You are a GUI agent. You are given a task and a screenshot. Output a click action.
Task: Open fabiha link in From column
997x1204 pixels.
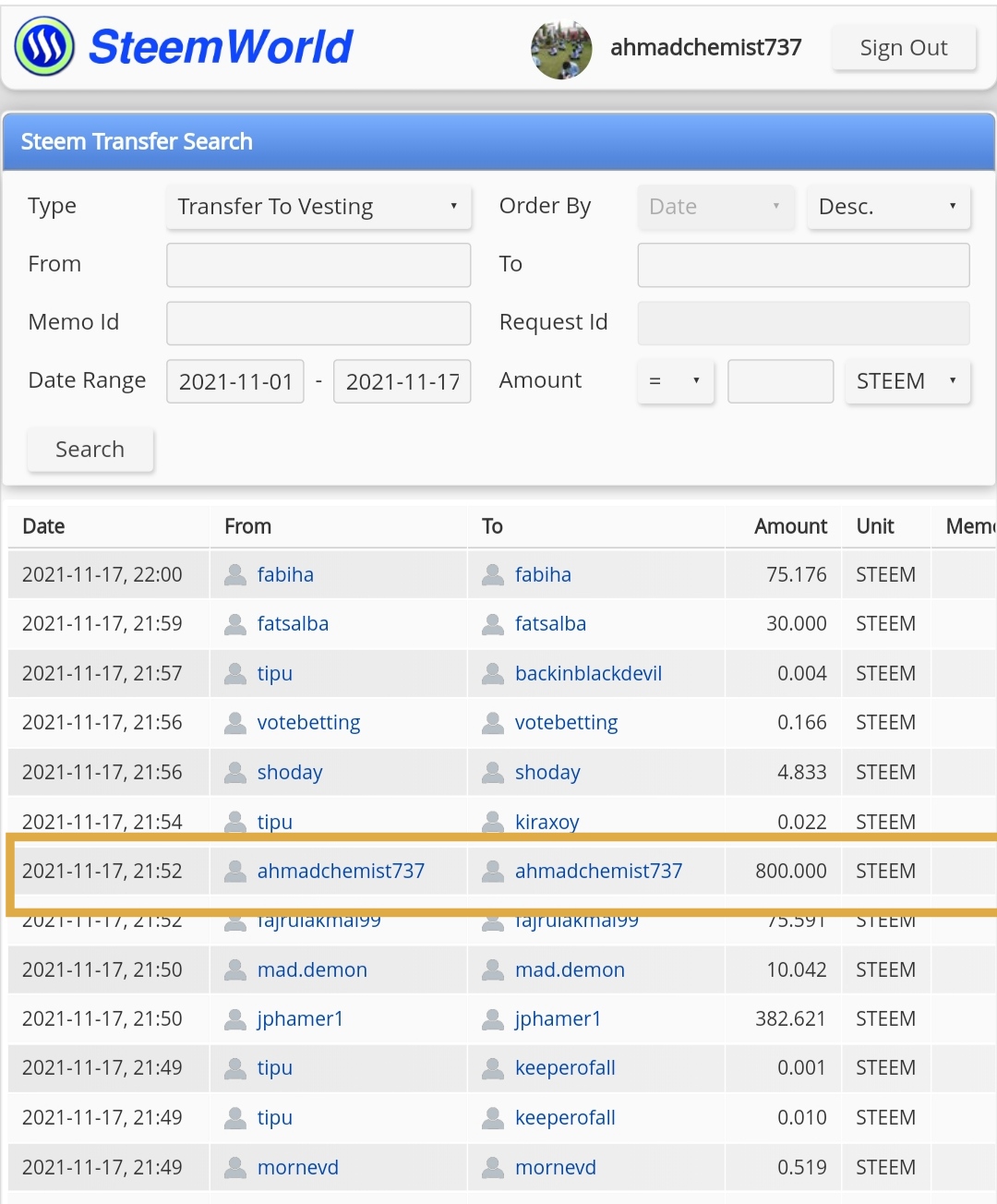click(x=285, y=574)
